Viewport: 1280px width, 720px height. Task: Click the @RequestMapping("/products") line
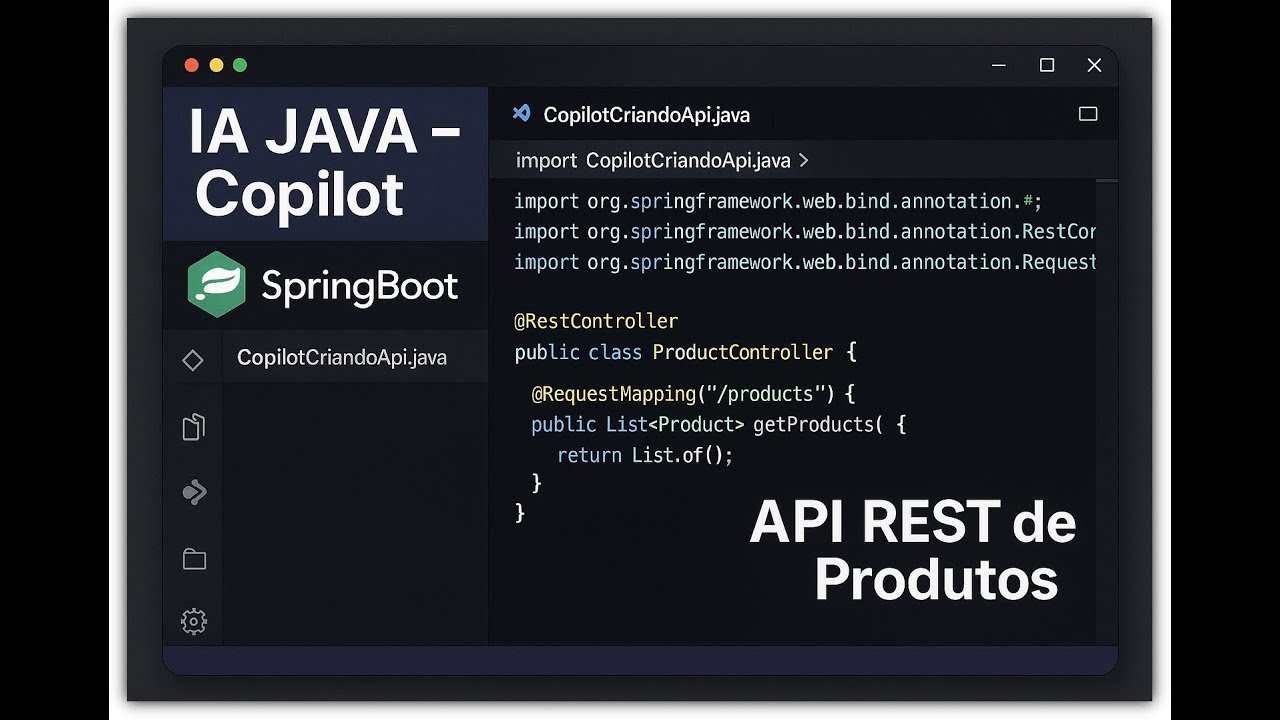693,394
